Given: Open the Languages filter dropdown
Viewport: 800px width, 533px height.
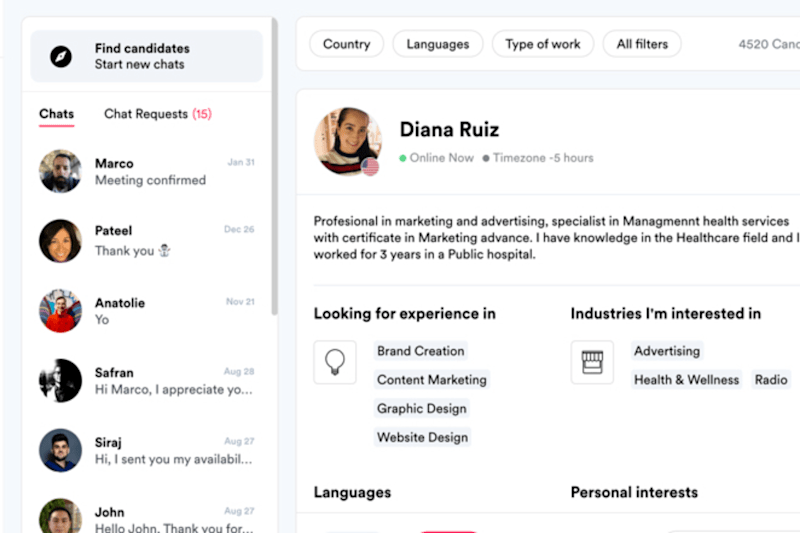Looking at the screenshot, I should pyautogui.click(x=438, y=44).
